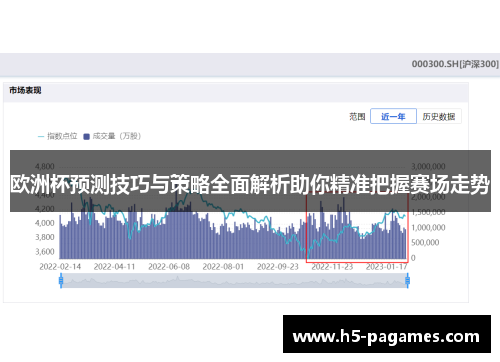Viewport: 500px width, 362px height.
Task: Click the 欧洲杯预测技巧 headline banner
Action: pyautogui.click(x=250, y=181)
